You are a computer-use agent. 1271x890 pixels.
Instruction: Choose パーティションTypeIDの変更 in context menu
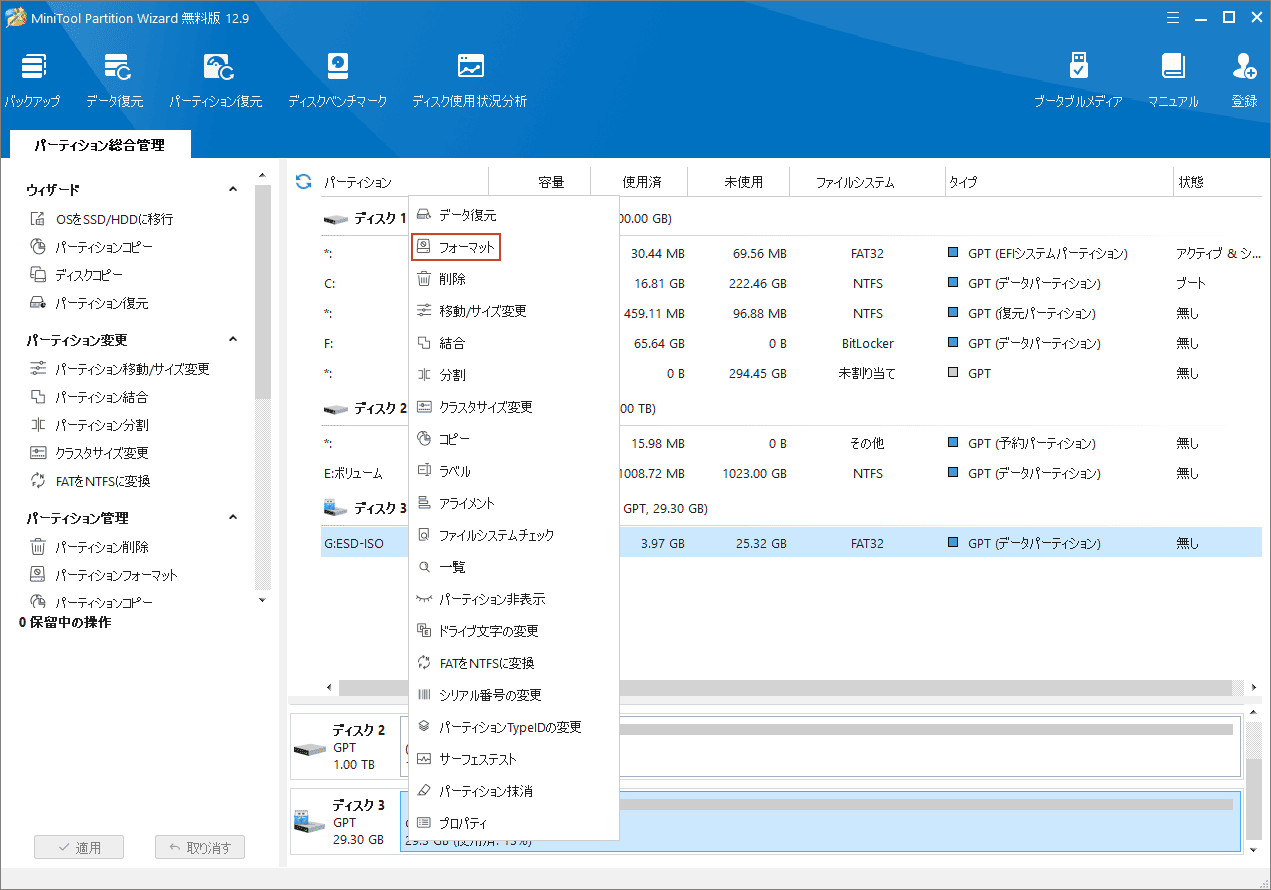(514, 727)
